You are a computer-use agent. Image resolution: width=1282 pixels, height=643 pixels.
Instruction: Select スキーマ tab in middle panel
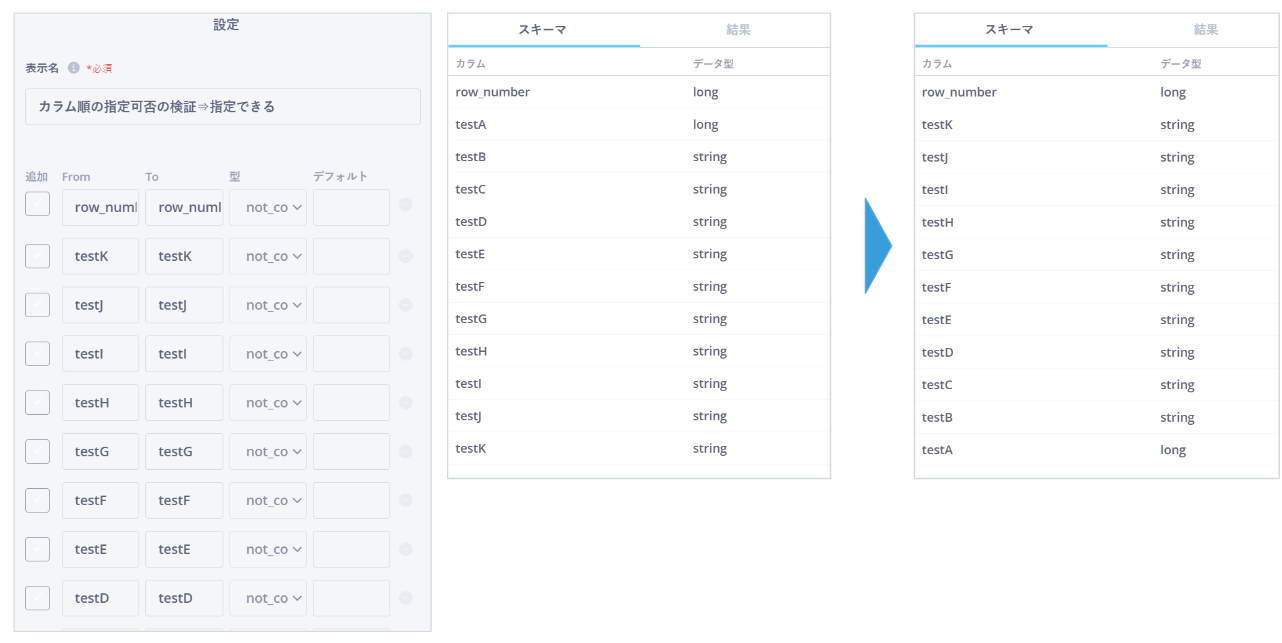[543, 30]
